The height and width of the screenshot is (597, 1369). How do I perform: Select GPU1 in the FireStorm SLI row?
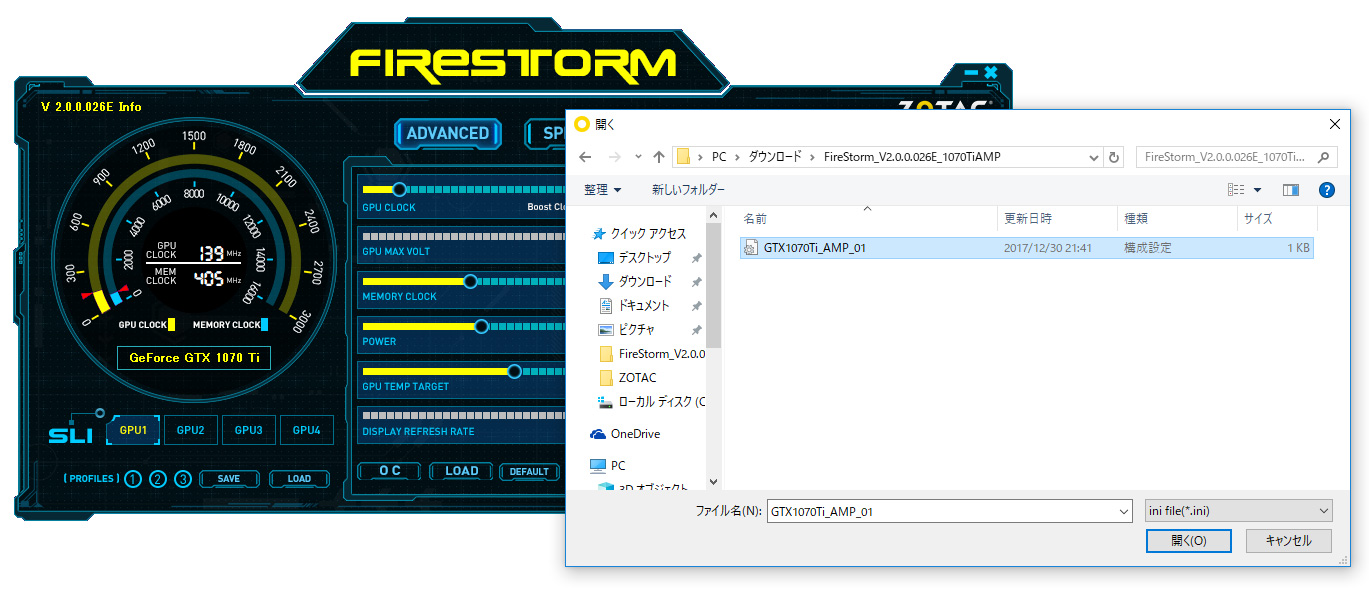point(133,430)
